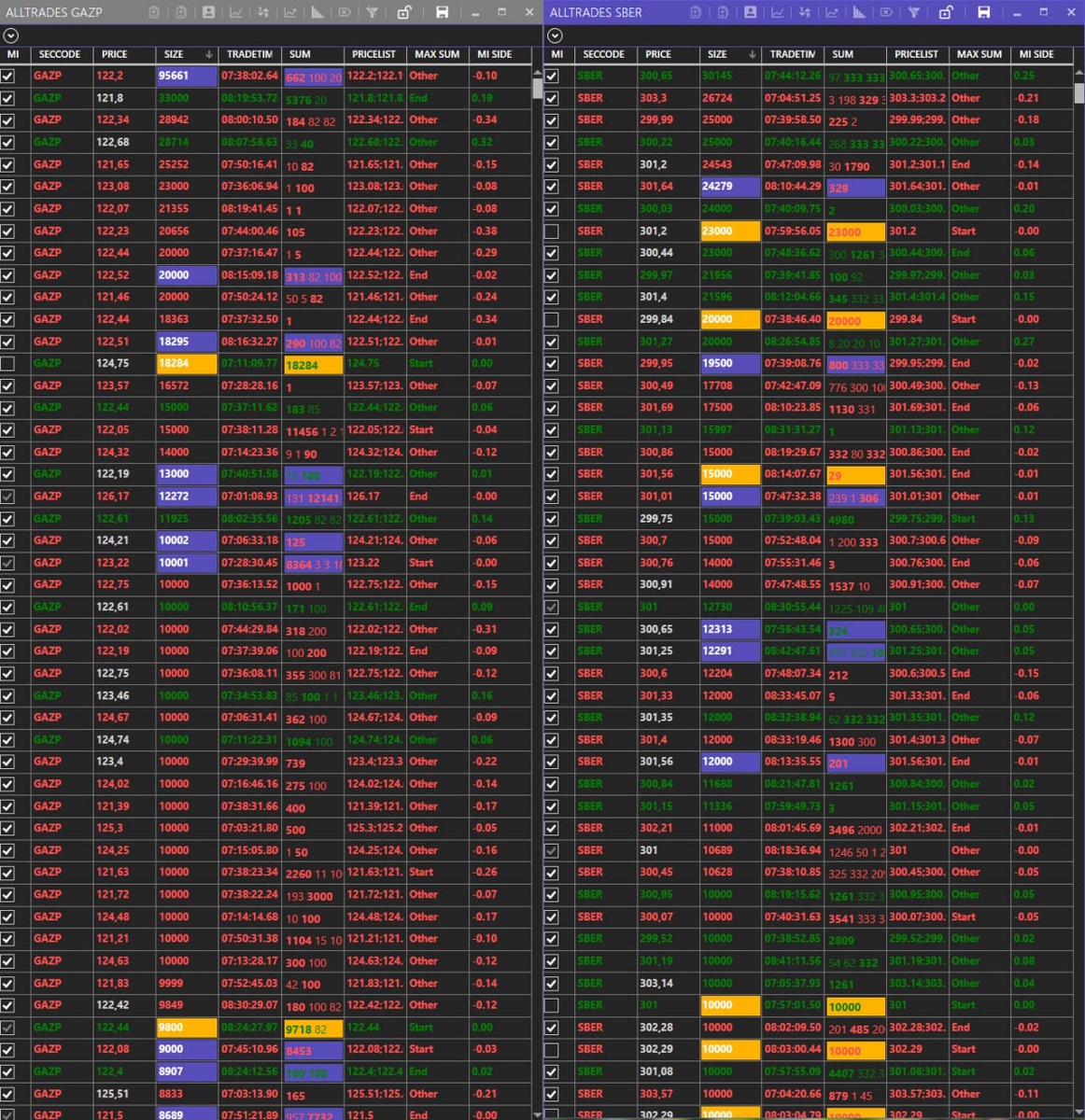The width and height of the screenshot is (1085, 1120).
Task: Click MI SIDE column header in SBER table
Action: (x=1041, y=54)
